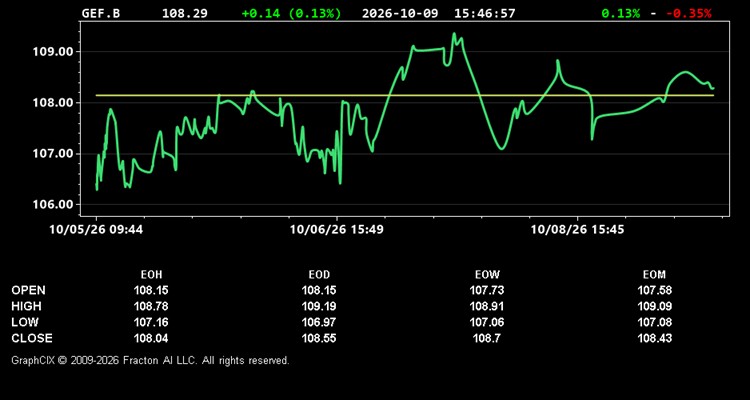Select the last price 108.29 in header
Viewport: 750px width, 400px height.
pos(185,13)
